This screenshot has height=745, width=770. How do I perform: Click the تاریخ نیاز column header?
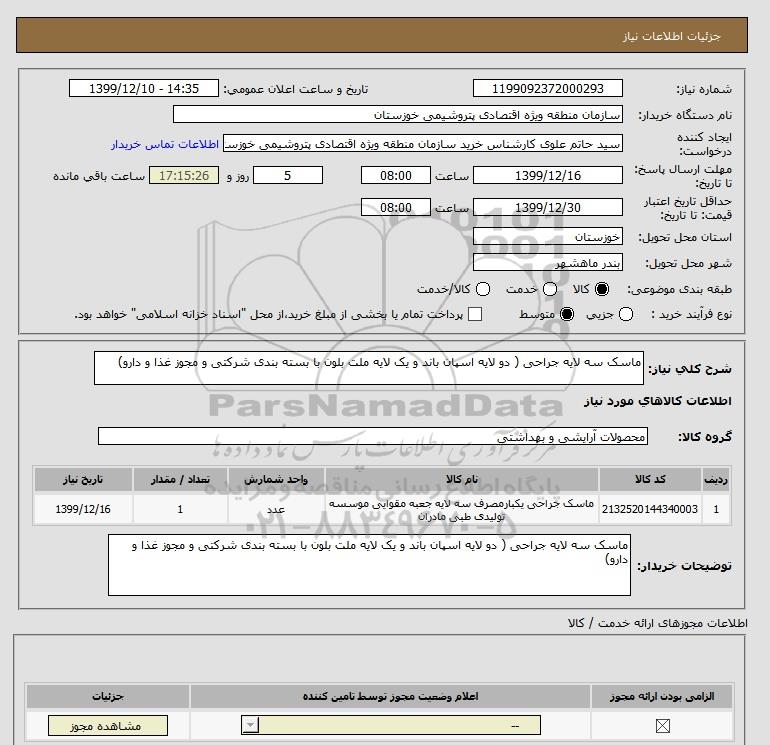tap(83, 479)
